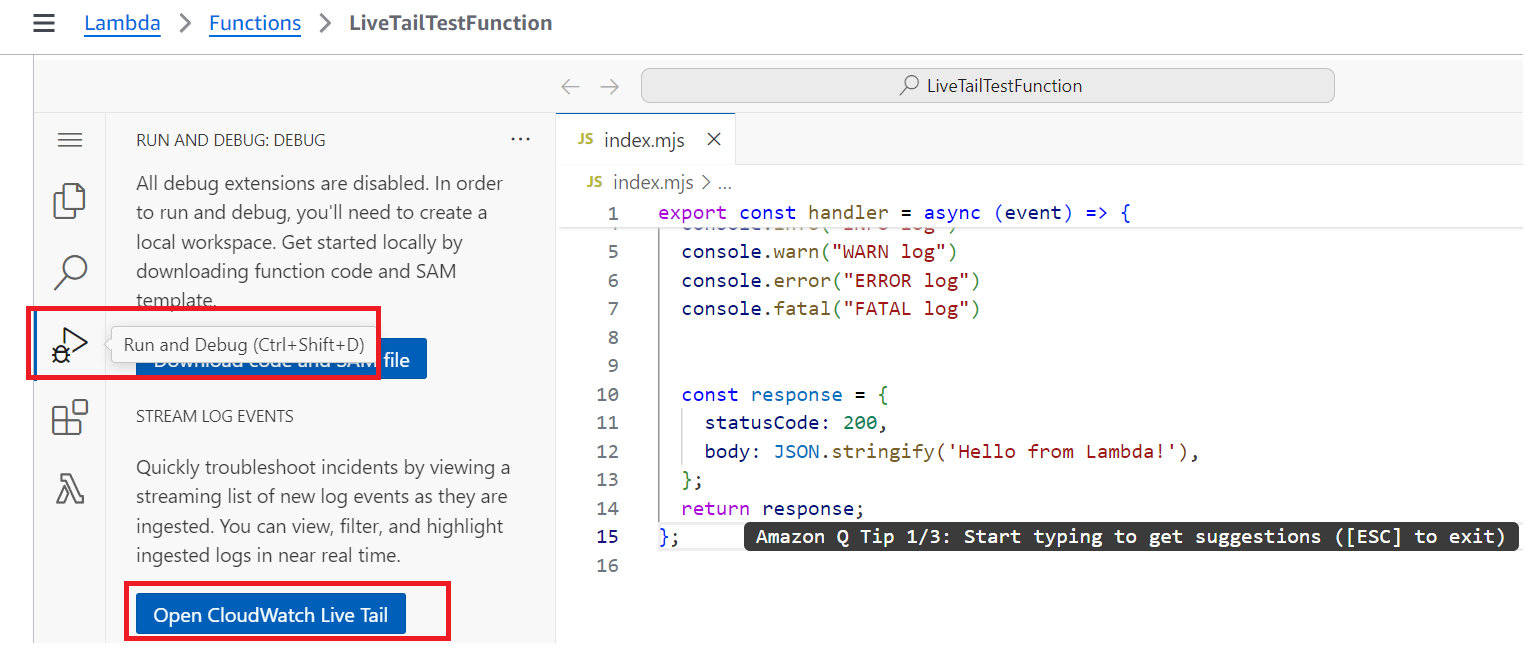The image size is (1526, 648).
Task: Click line number 10 in the gutter
Action: (608, 395)
